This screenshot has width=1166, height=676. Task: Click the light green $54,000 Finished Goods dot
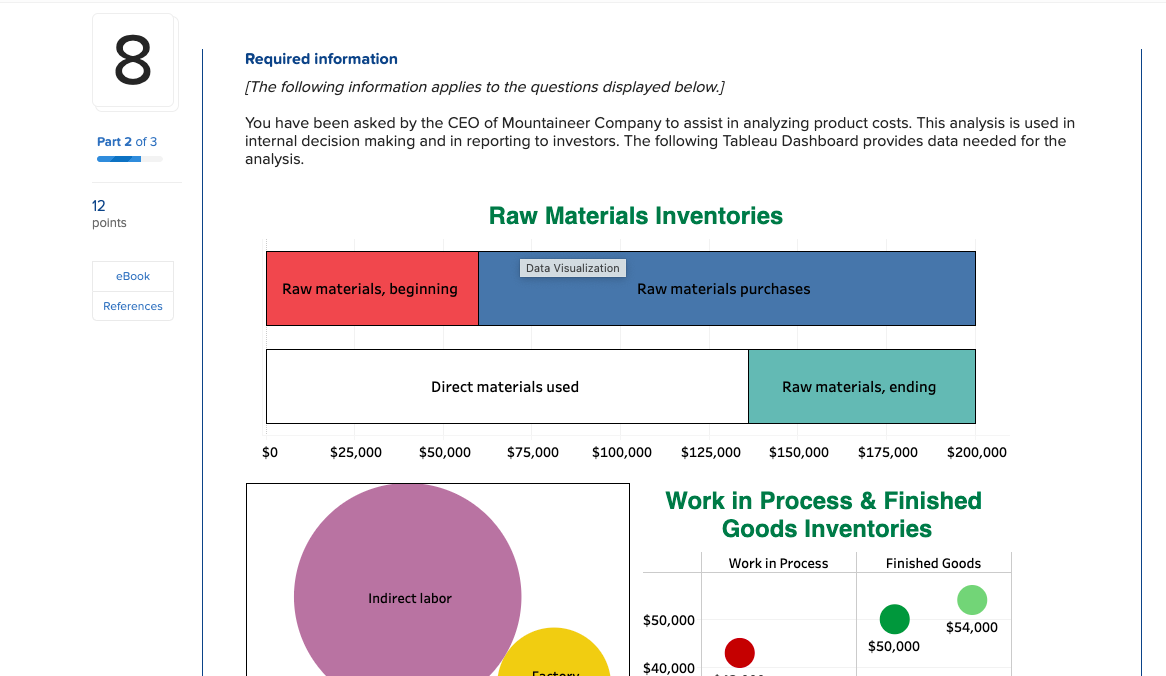coord(972,600)
